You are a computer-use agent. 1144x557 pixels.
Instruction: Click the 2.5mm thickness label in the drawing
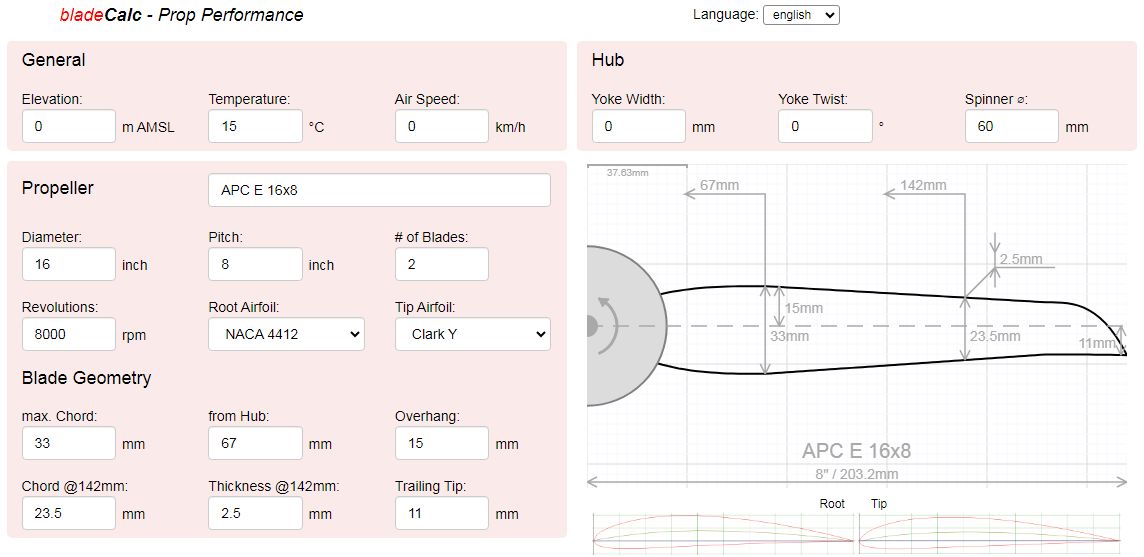[x=1021, y=259]
